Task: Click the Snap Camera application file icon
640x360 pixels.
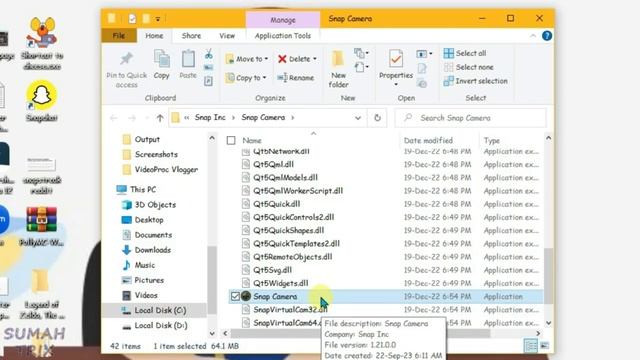Action: pyautogui.click(x=246, y=296)
